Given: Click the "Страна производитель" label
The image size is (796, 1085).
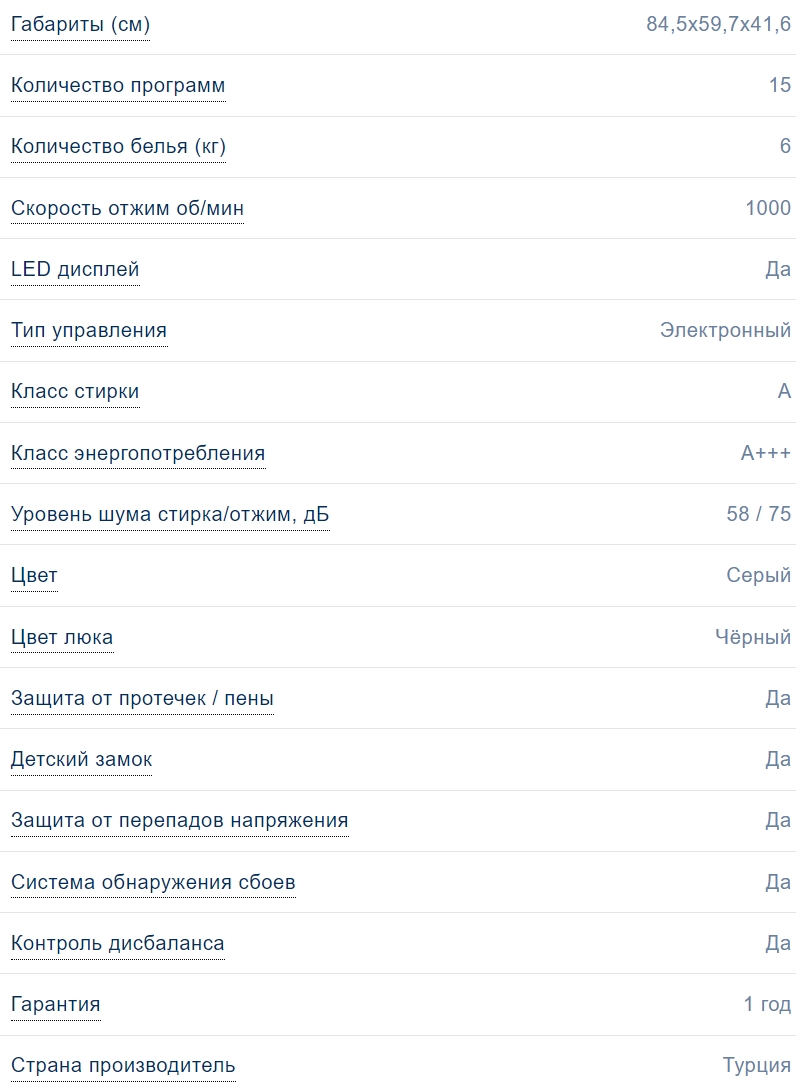Looking at the screenshot, I should coord(123,1066).
